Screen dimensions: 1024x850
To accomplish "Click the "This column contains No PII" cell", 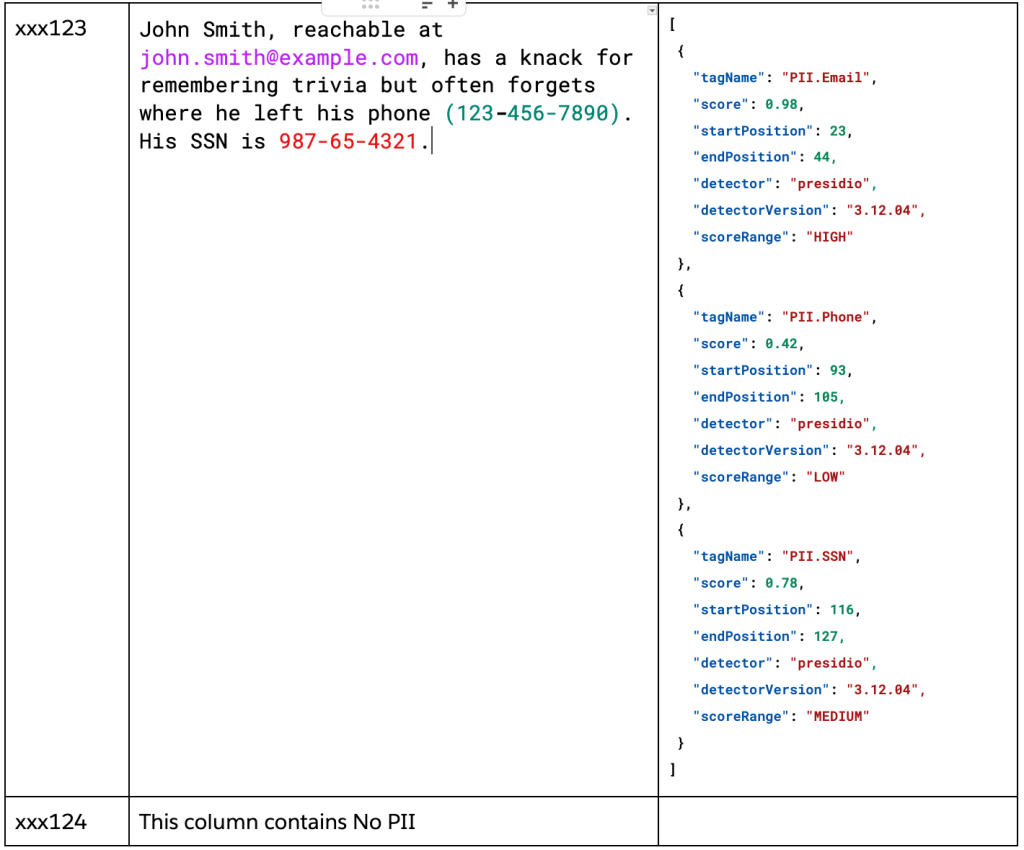I will [277, 822].
